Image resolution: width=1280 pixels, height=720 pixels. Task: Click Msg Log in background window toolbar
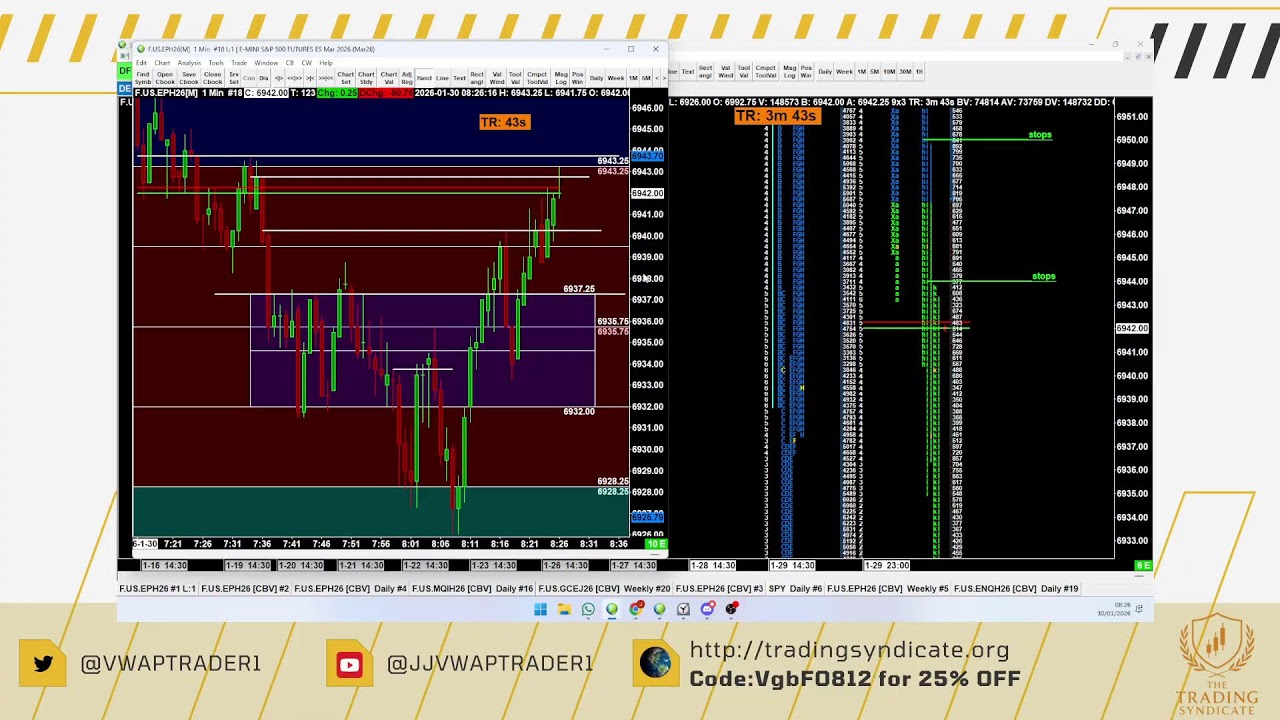(x=789, y=71)
